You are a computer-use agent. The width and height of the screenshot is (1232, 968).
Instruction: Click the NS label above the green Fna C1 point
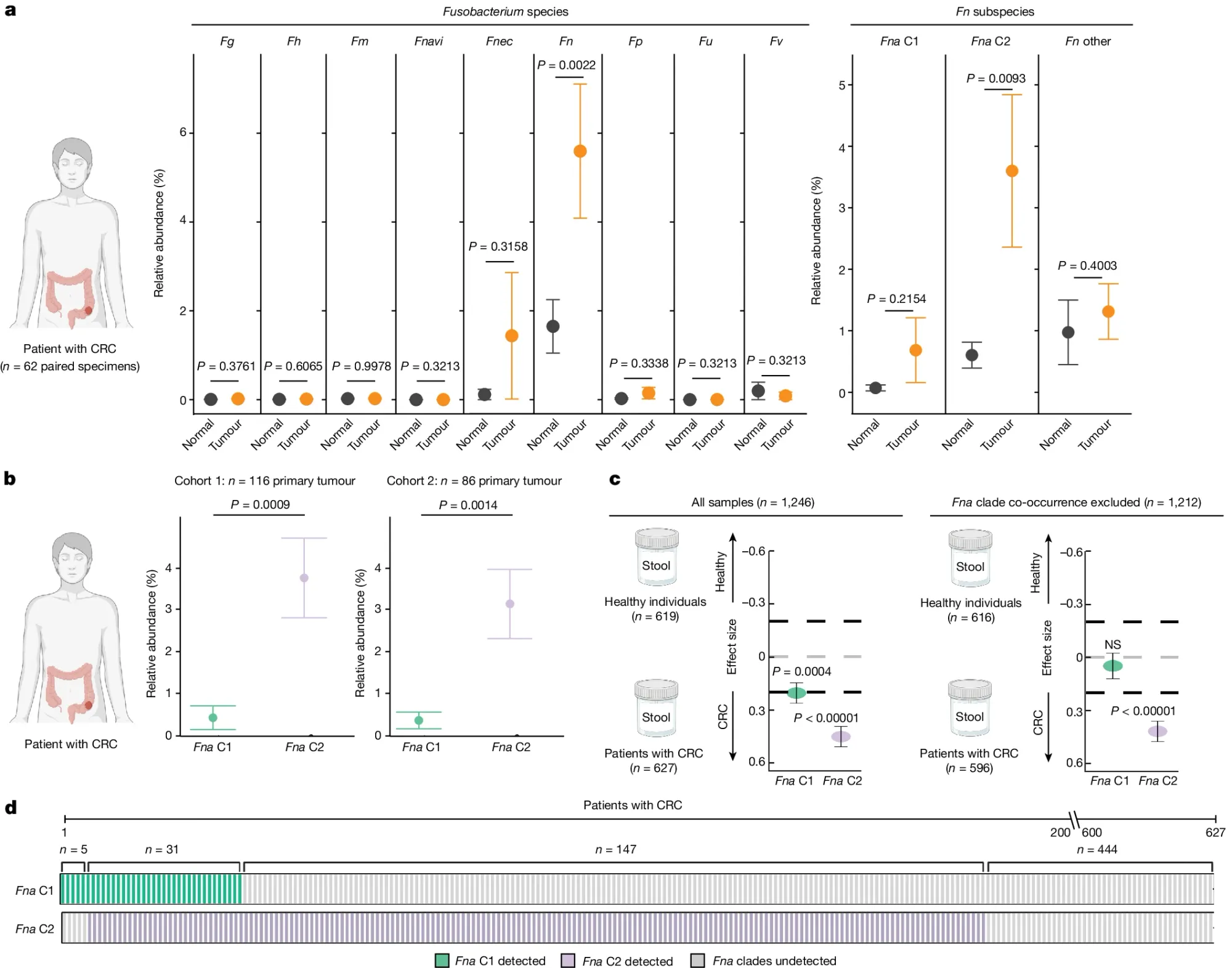coord(1112,645)
